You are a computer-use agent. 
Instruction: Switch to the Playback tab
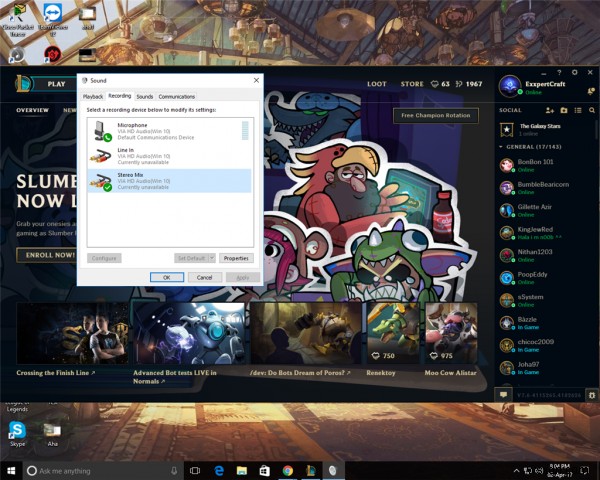click(93, 97)
